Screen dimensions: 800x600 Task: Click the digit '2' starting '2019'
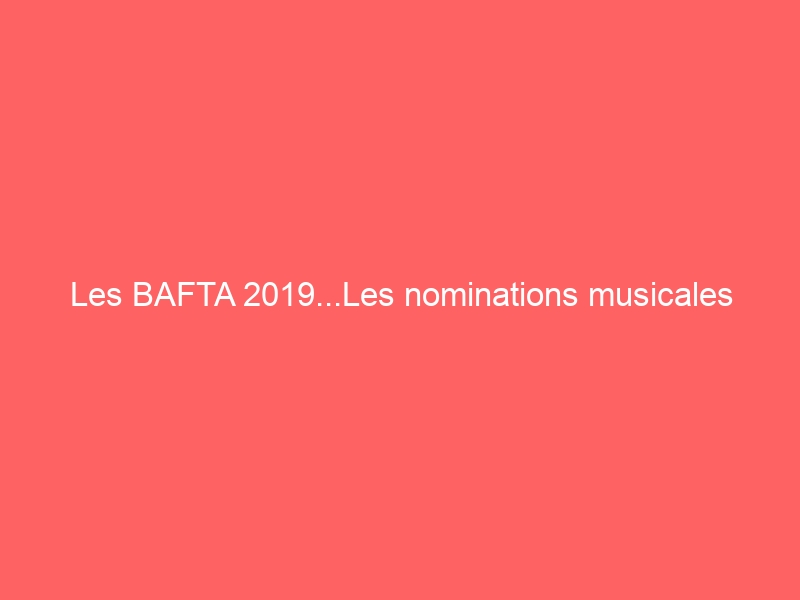pos(251,296)
